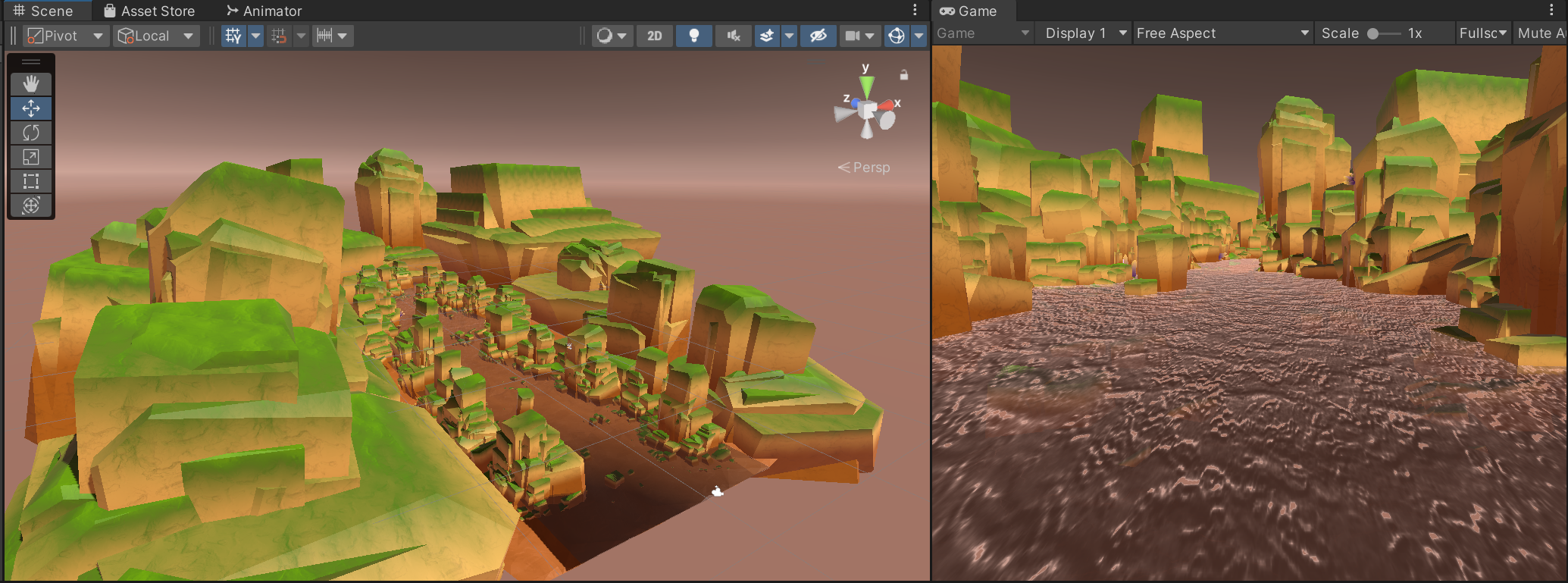Toggle scene gizmos button
Viewport: 1568px width, 583px height.
tap(897, 36)
